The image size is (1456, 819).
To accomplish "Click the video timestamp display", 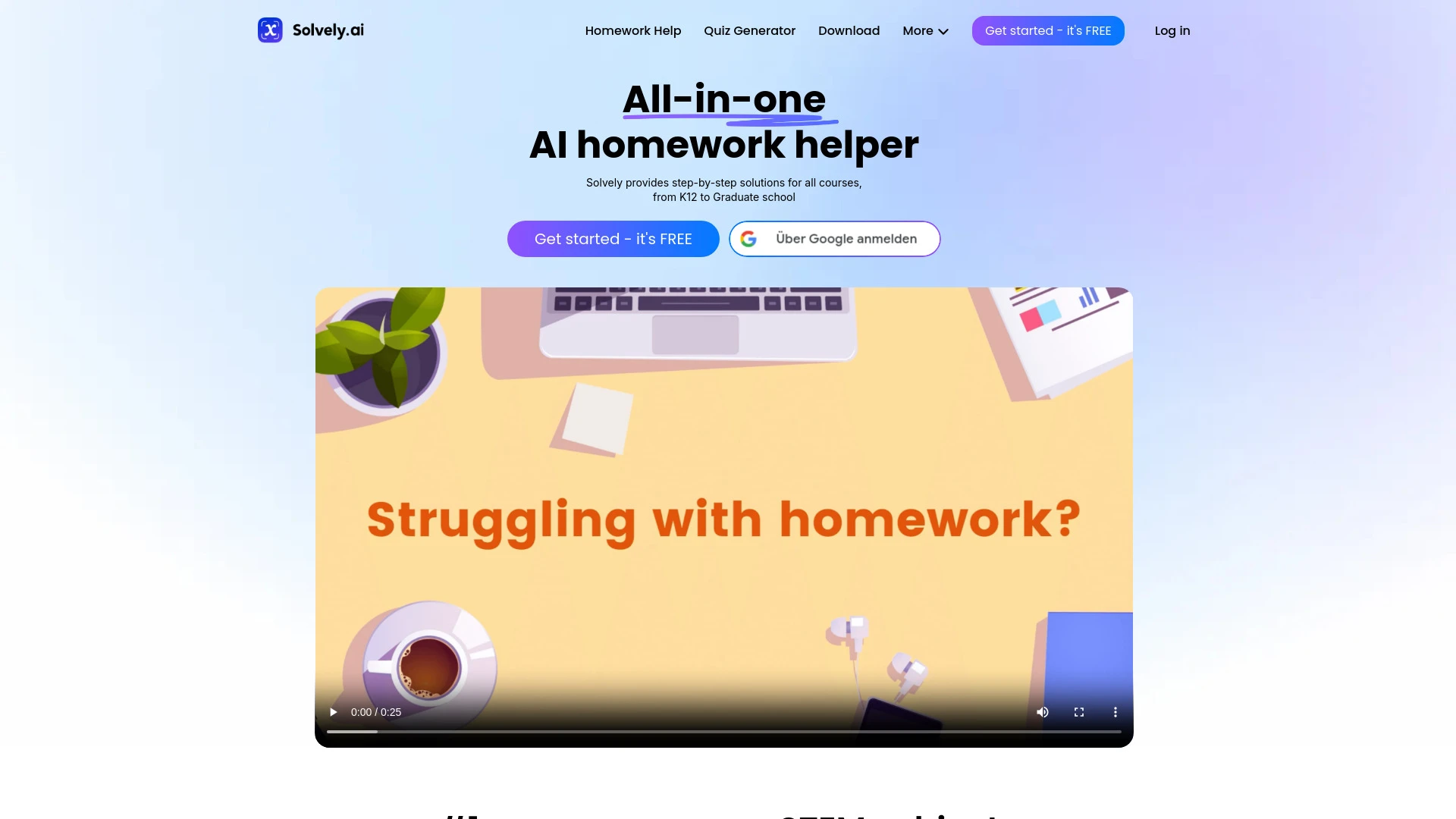I will tap(376, 711).
